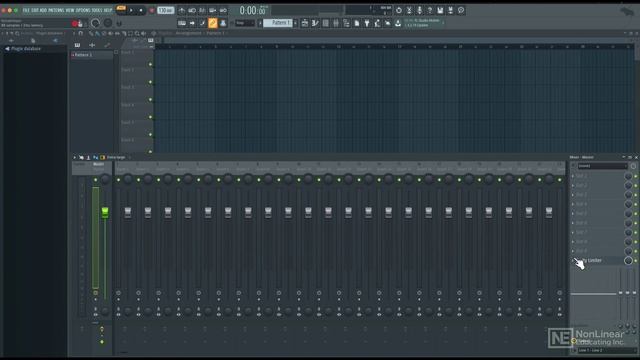Select the playlist zoom tool

137,33
